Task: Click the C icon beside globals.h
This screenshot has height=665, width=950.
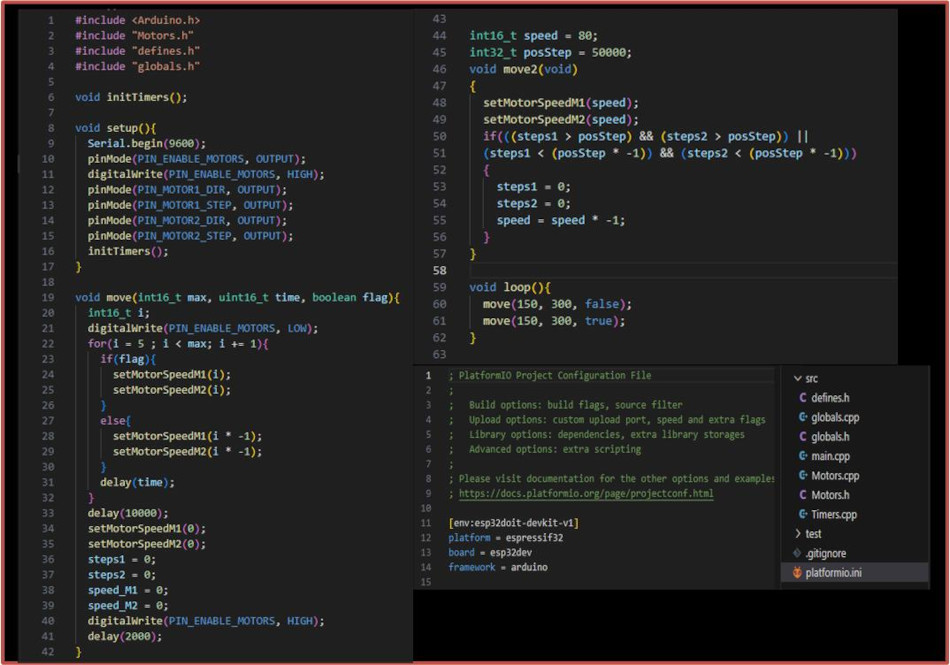Action: point(802,437)
